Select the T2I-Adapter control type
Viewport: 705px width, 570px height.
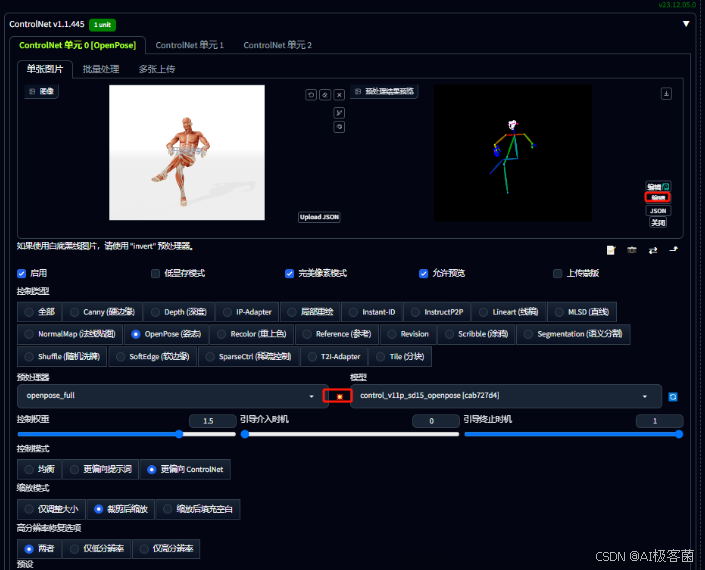point(334,356)
